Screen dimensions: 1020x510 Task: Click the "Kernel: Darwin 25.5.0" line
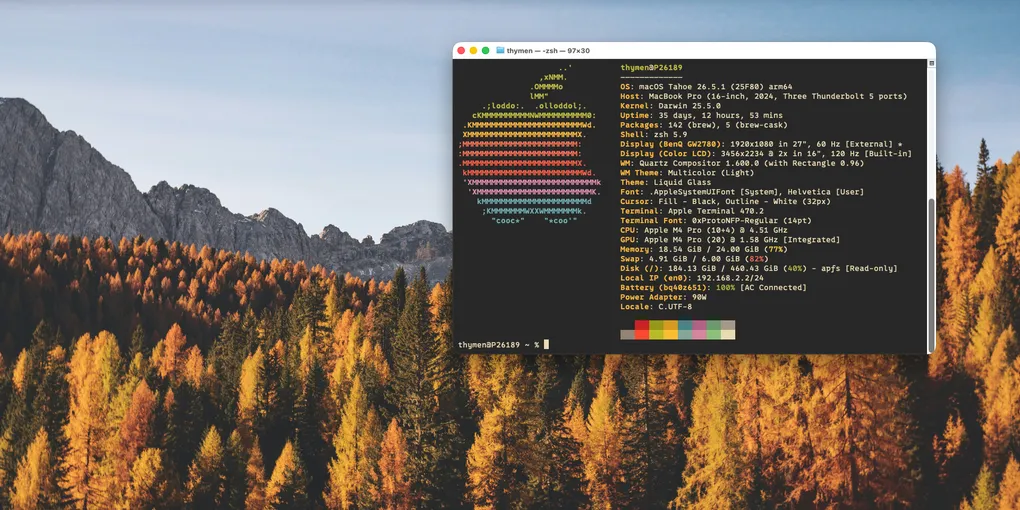(x=670, y=105)
